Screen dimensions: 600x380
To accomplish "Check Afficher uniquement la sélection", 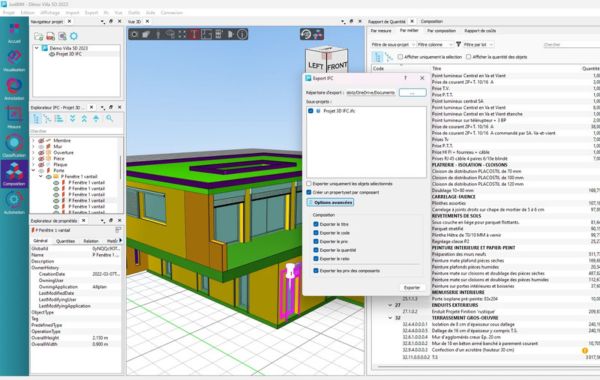I will click(x=400, y=57).
